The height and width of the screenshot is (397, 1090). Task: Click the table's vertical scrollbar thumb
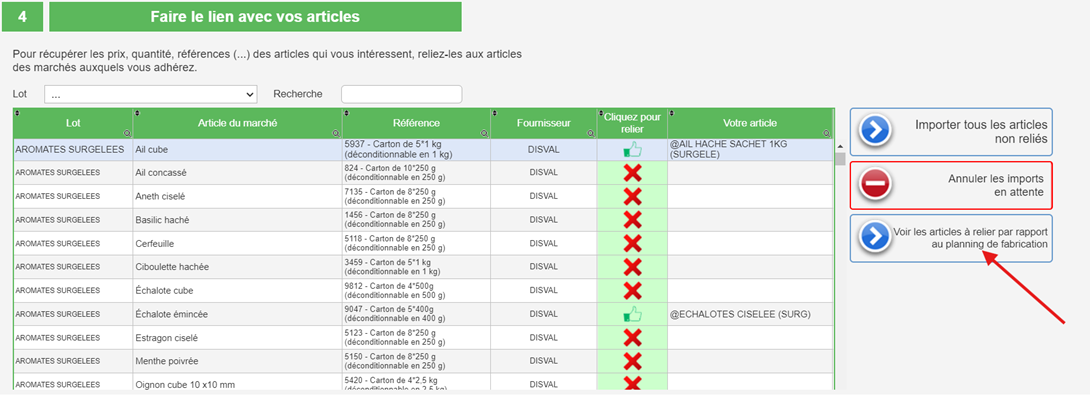click(840, 160)
